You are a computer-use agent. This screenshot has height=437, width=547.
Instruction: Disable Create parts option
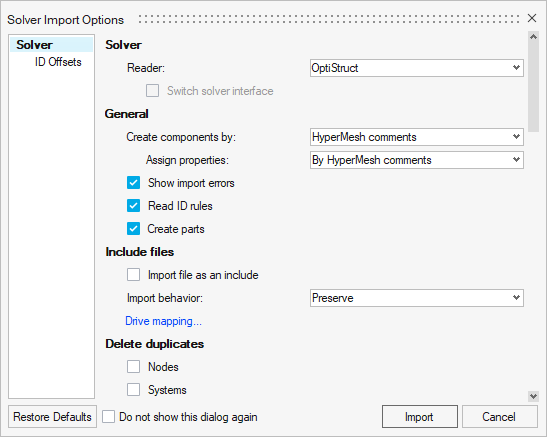pos(133,229)
